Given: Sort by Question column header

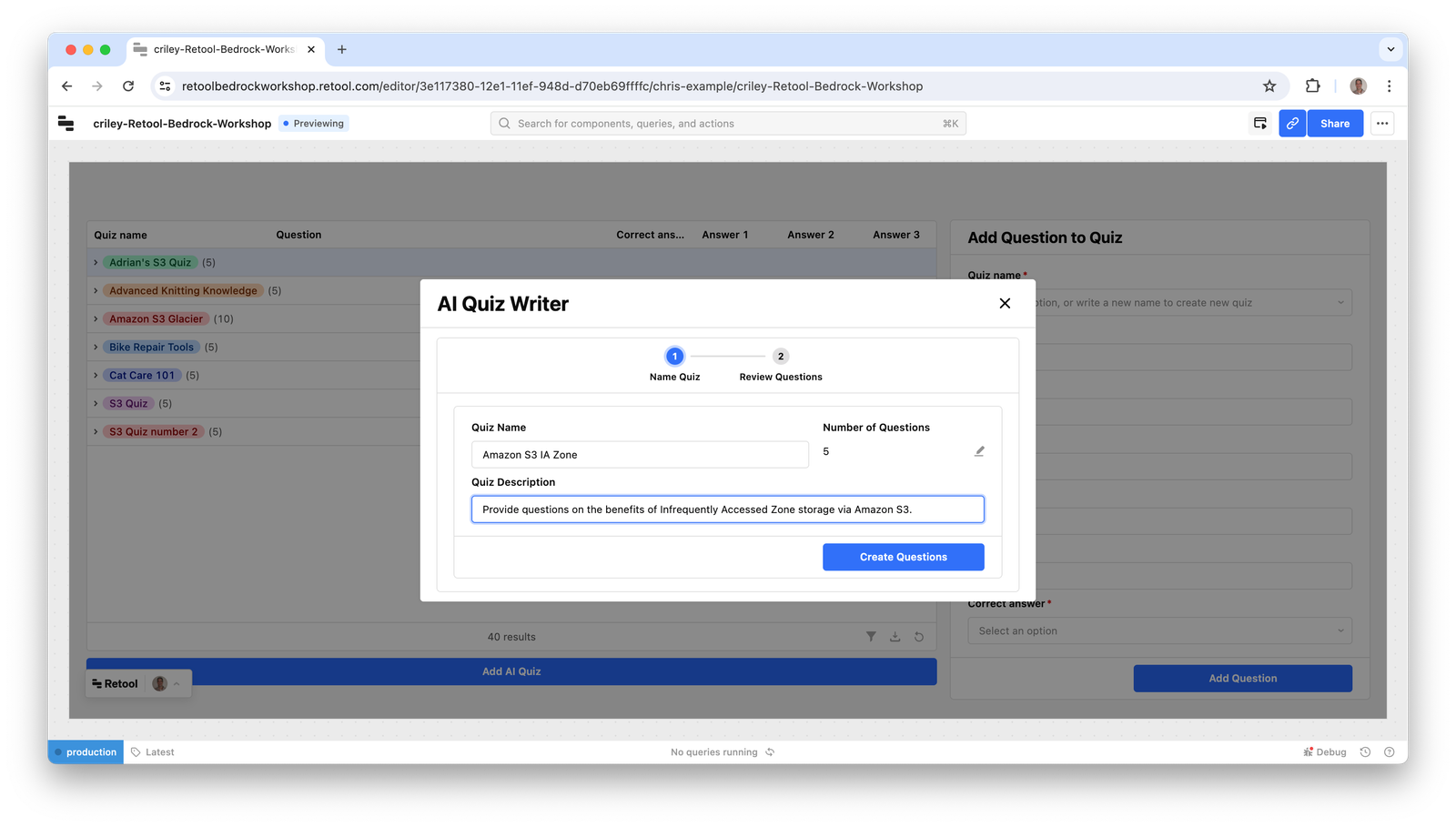Looking at the screenshot, I should tap(298, 235).
